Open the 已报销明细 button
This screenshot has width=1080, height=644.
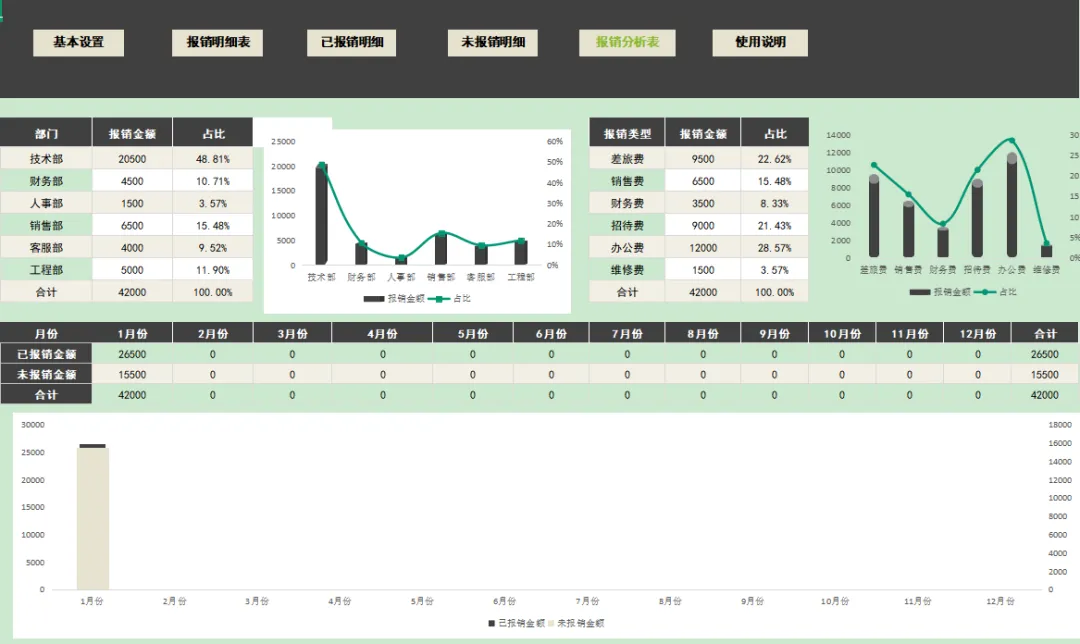click(x=351, y=43)
